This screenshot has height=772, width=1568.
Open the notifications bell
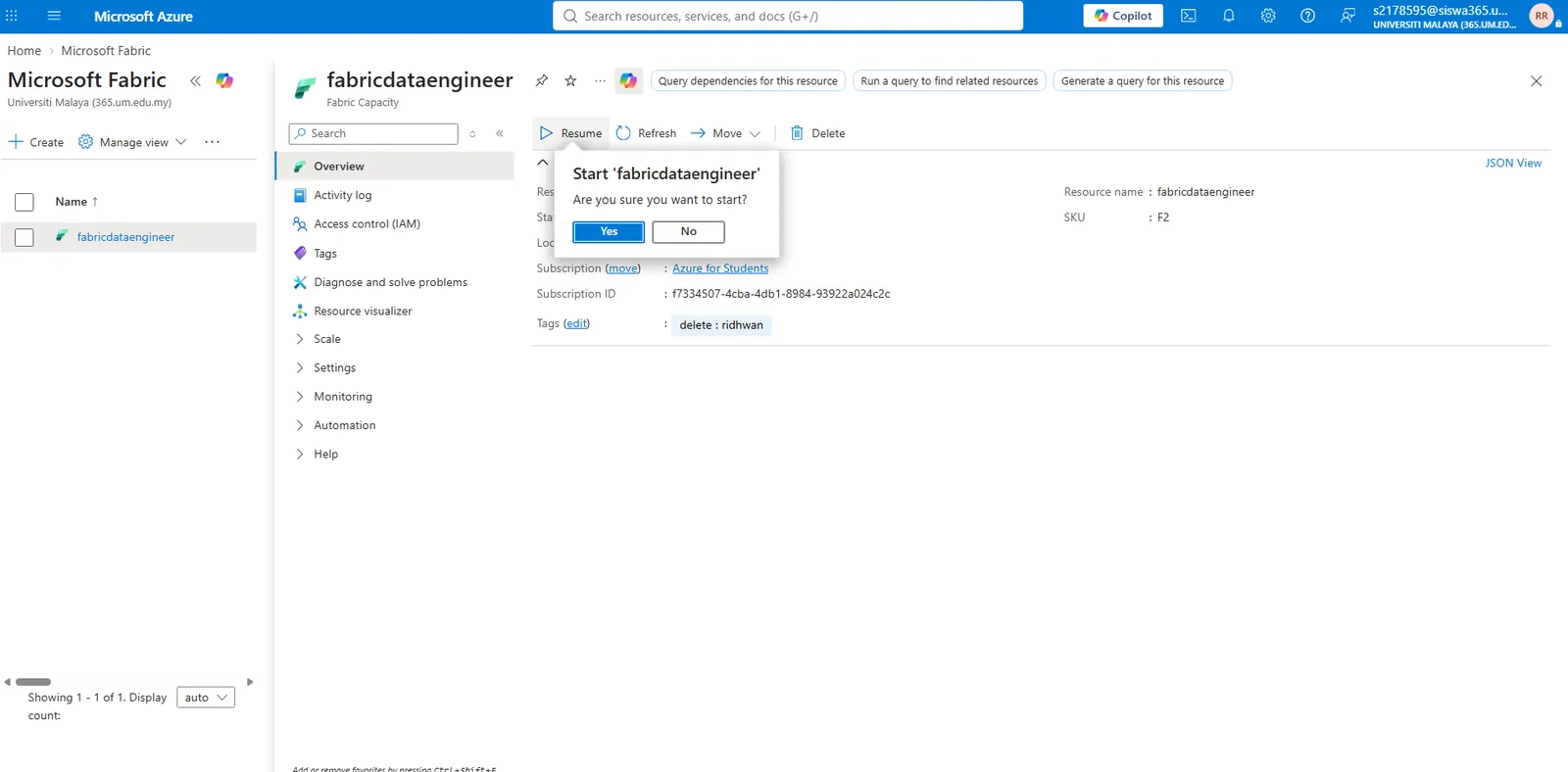[x=1229, y=16]
